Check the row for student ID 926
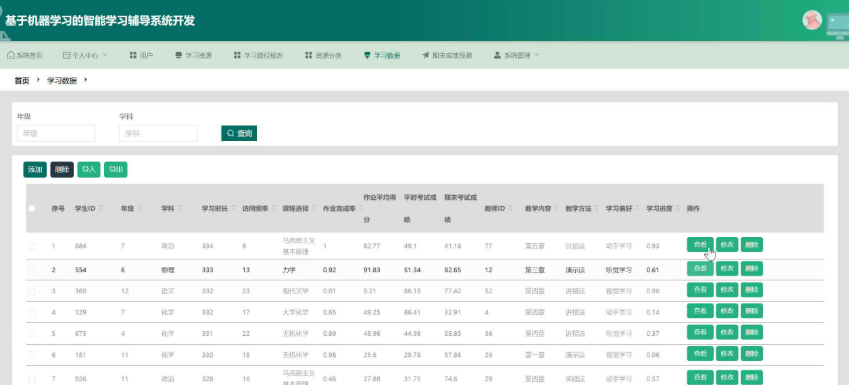The image size is (849, 385). coord(32,379)
